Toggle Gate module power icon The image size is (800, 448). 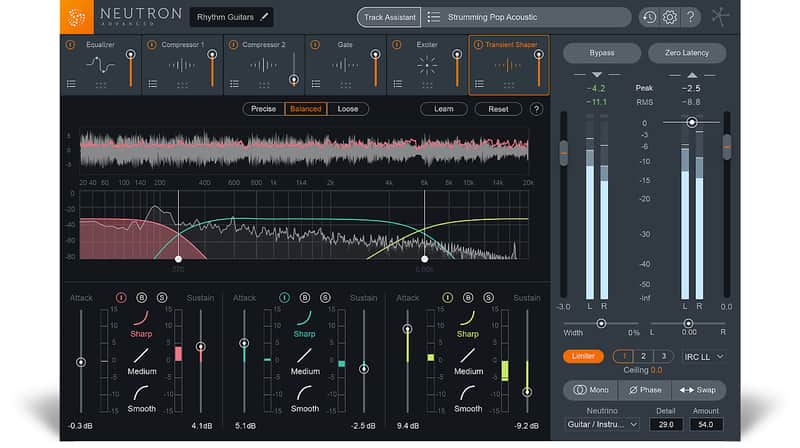pos(315,45)
